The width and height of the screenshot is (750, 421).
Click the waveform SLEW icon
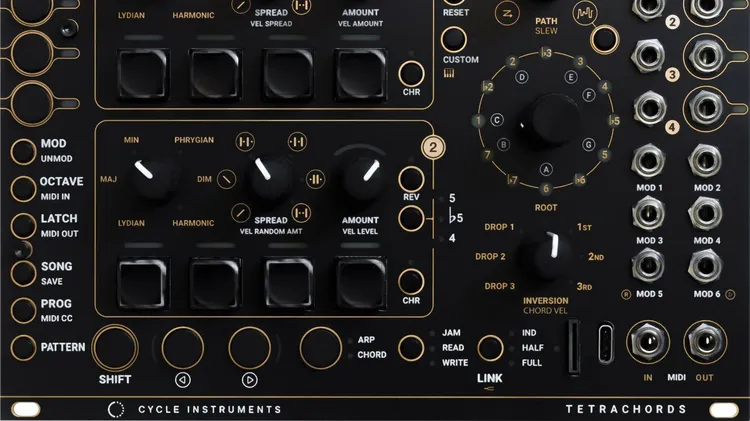click(x=584, y=12)
